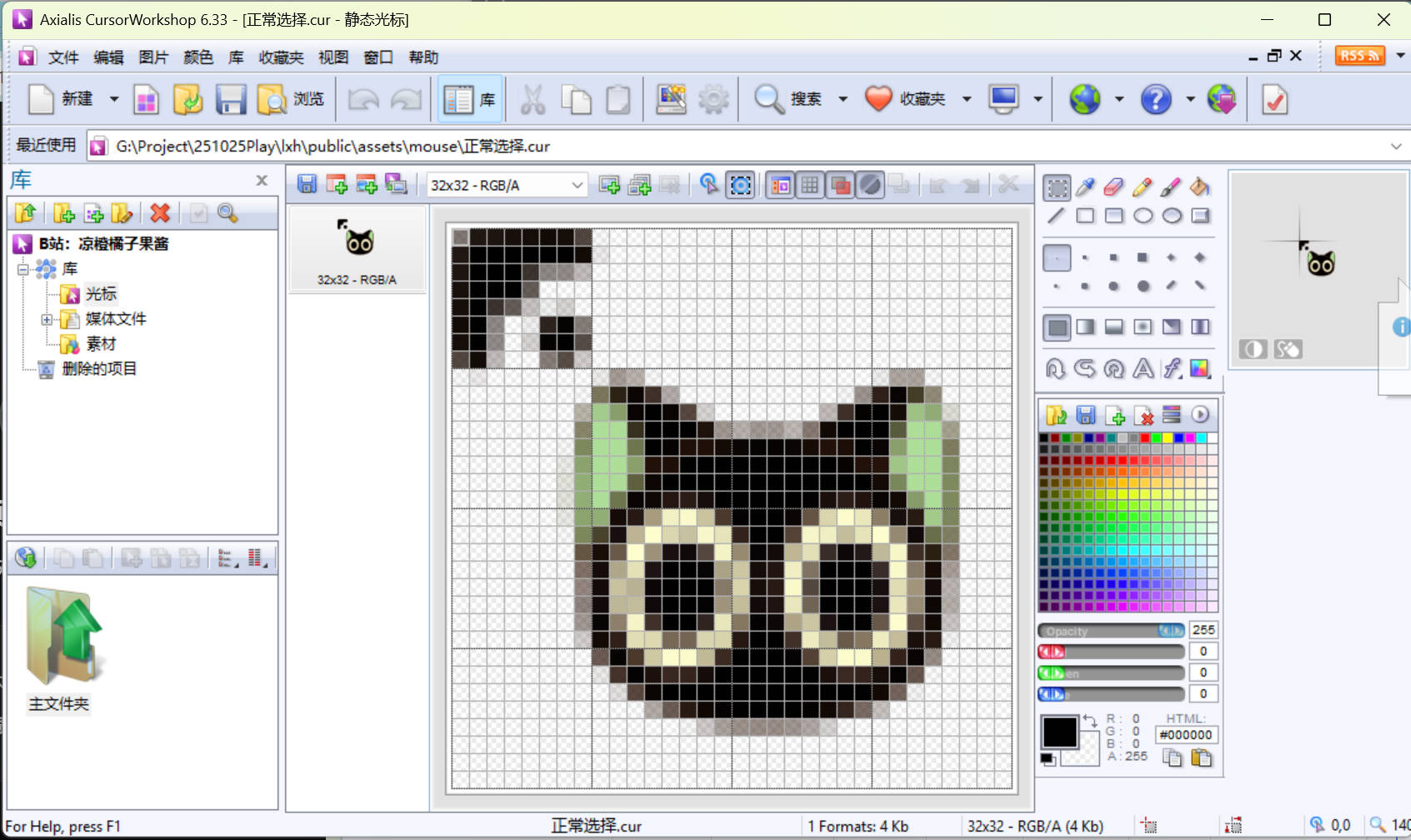This screenshot has height=840, width=1411.
Task: Select the paint bucket fill tool
Action: [x=1200, y=187]
